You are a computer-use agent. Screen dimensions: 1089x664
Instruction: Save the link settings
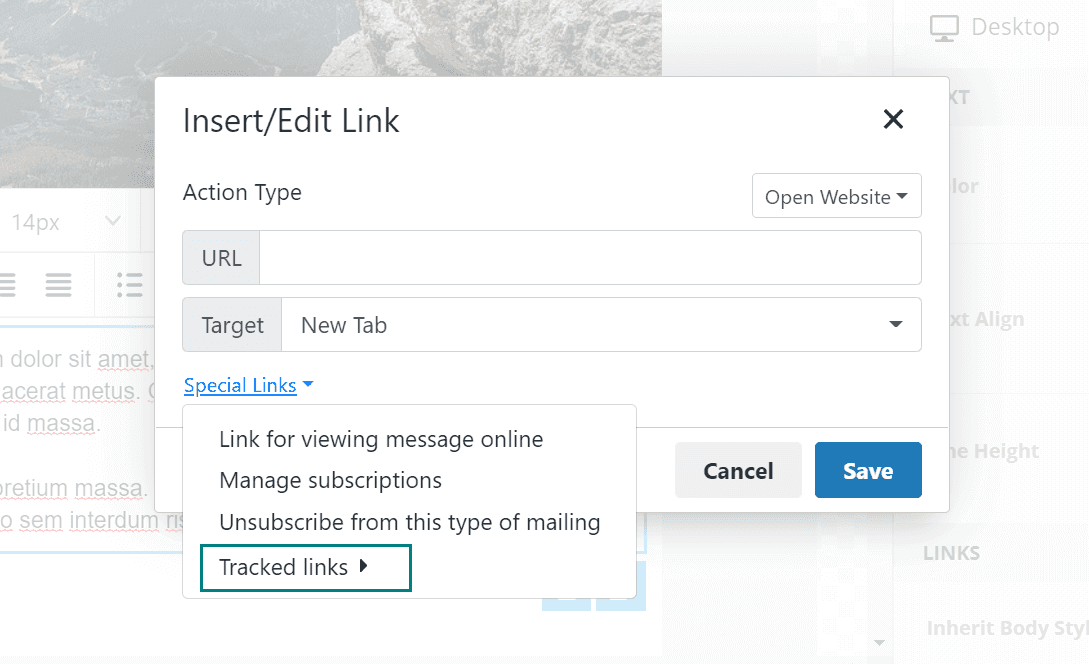click(868, 470)
